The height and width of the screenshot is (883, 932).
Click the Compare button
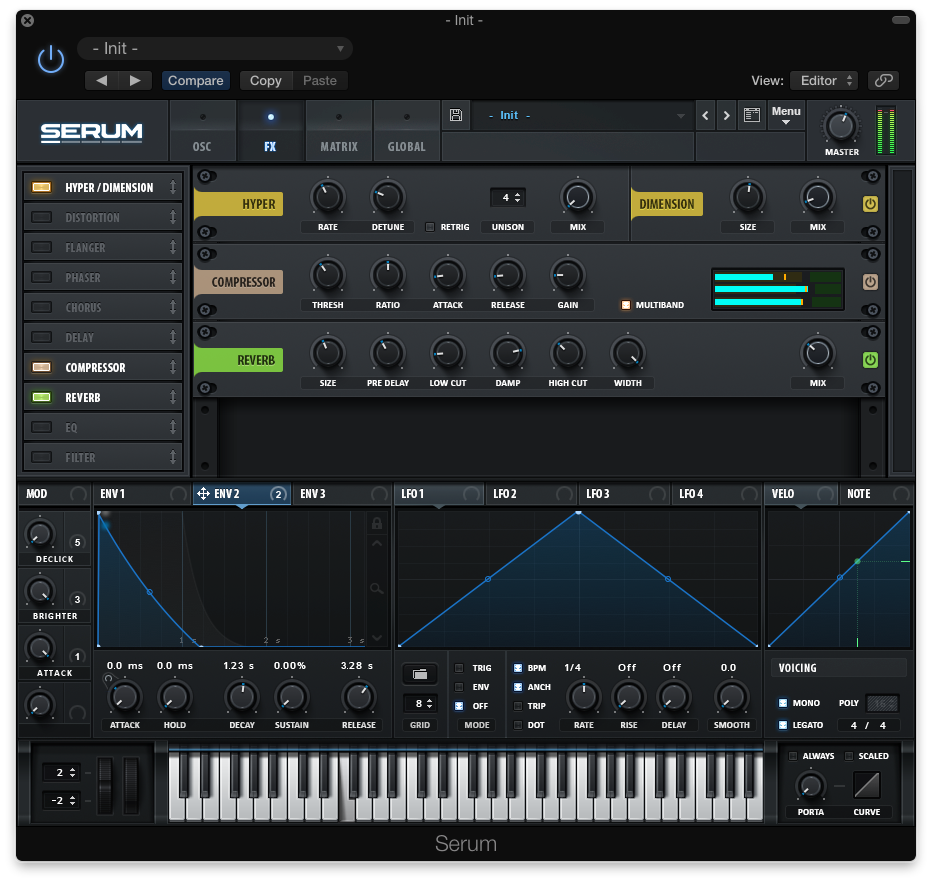click(196, 80)
